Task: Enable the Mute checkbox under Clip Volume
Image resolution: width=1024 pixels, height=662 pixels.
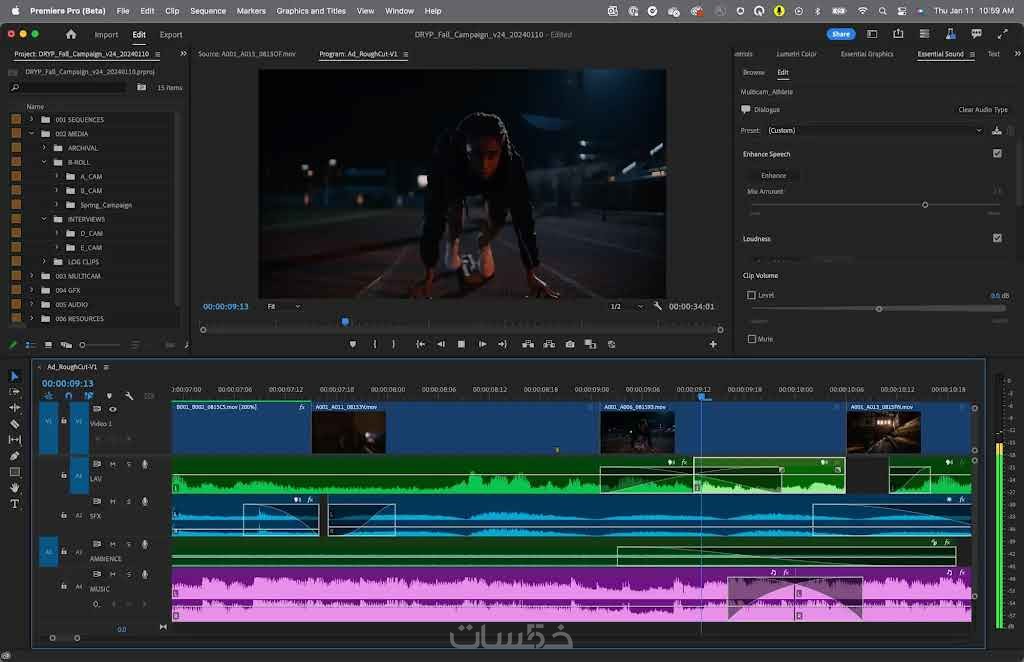Action: 752,339
